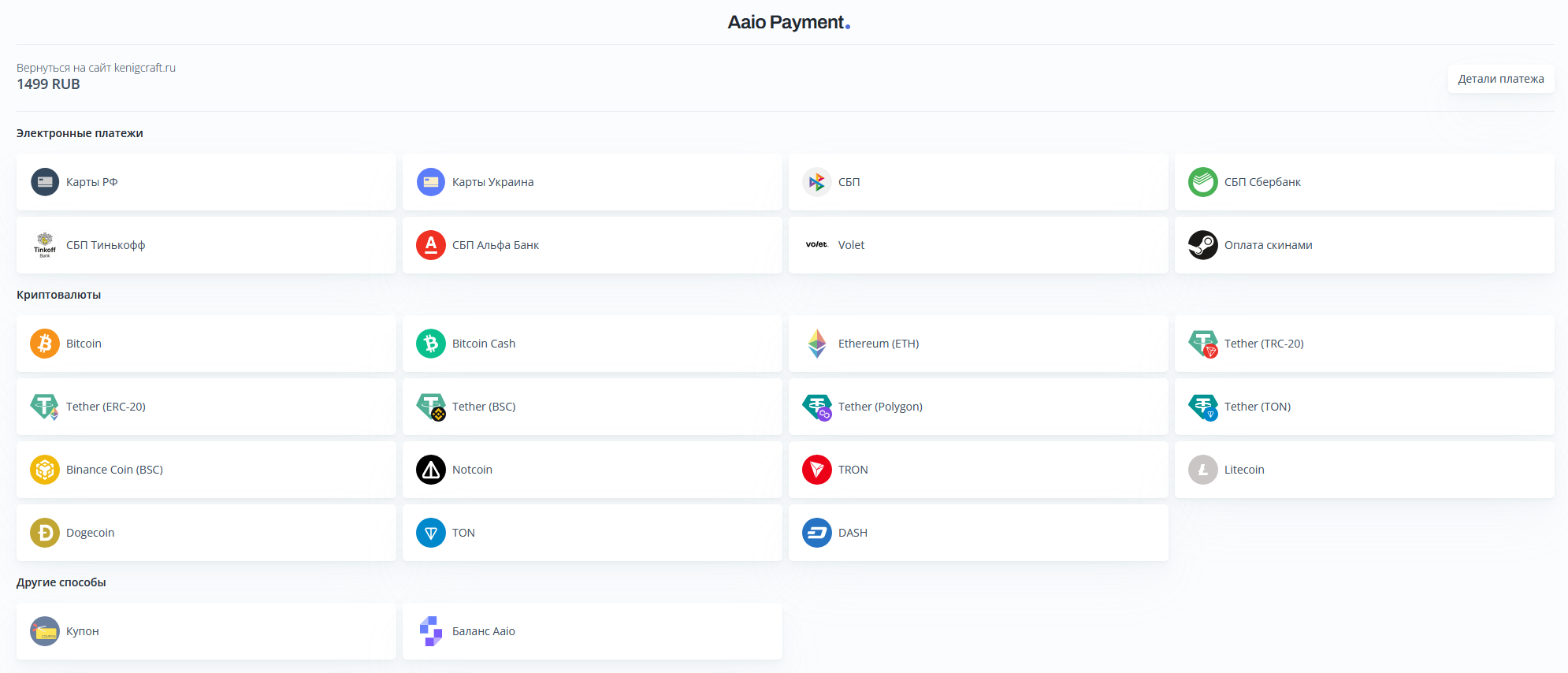This screenshot has height=673, width=1568.
Task: Select the СБП payment method label
Action: click(849, 182)
